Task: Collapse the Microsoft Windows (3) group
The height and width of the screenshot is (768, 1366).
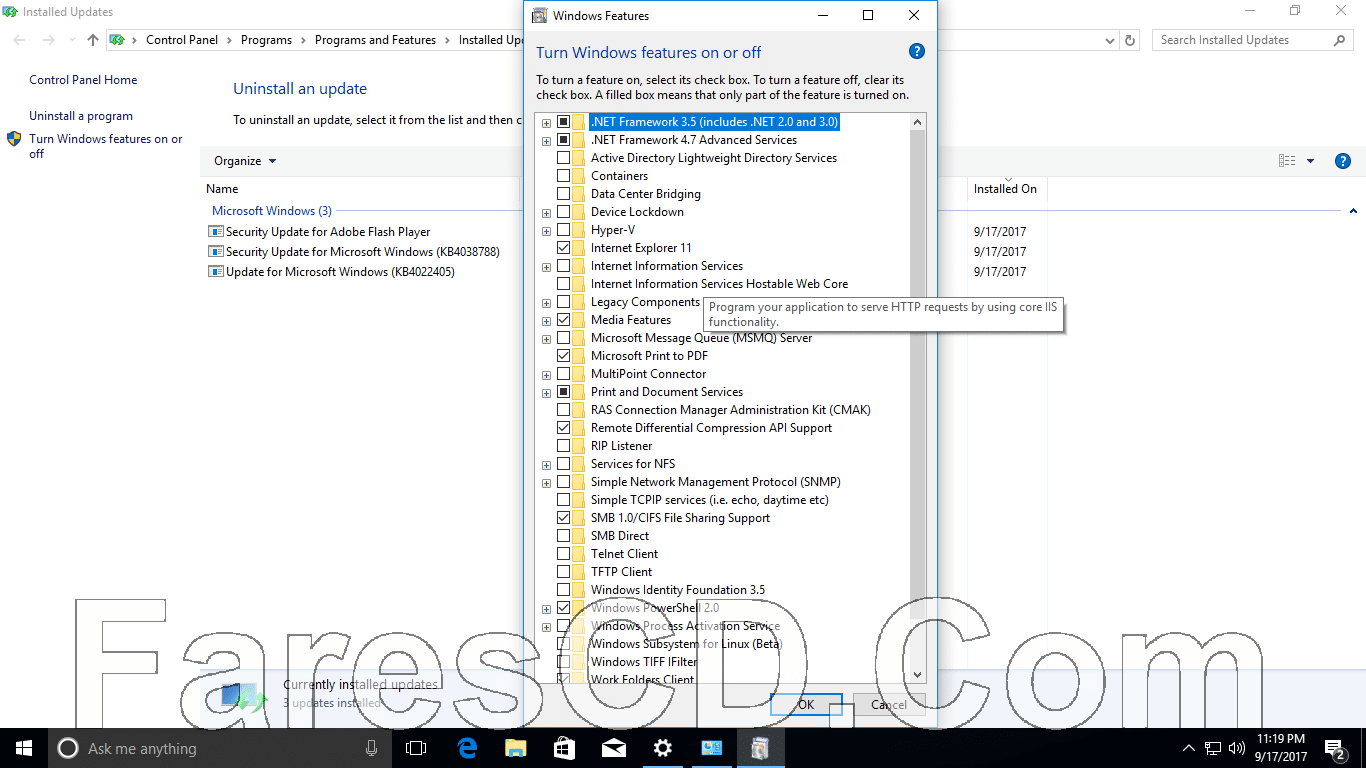Action: [1352, 211]
